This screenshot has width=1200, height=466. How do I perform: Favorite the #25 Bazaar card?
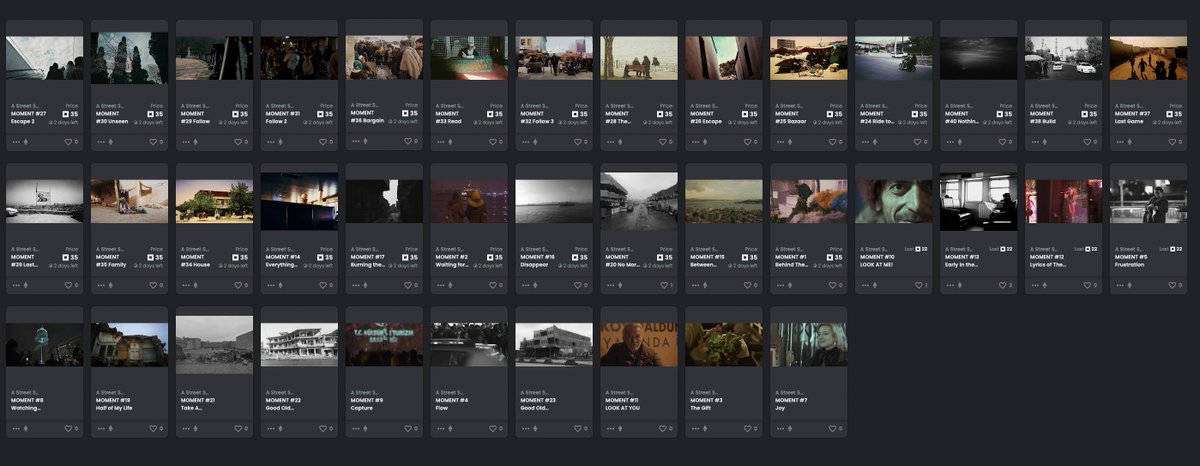pos(834,142)
